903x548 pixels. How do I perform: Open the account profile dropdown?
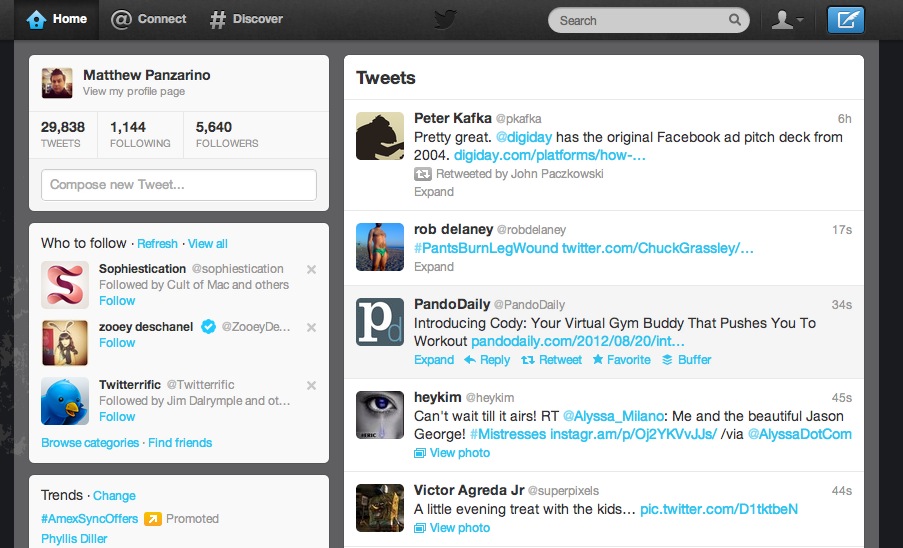(787, 20)
